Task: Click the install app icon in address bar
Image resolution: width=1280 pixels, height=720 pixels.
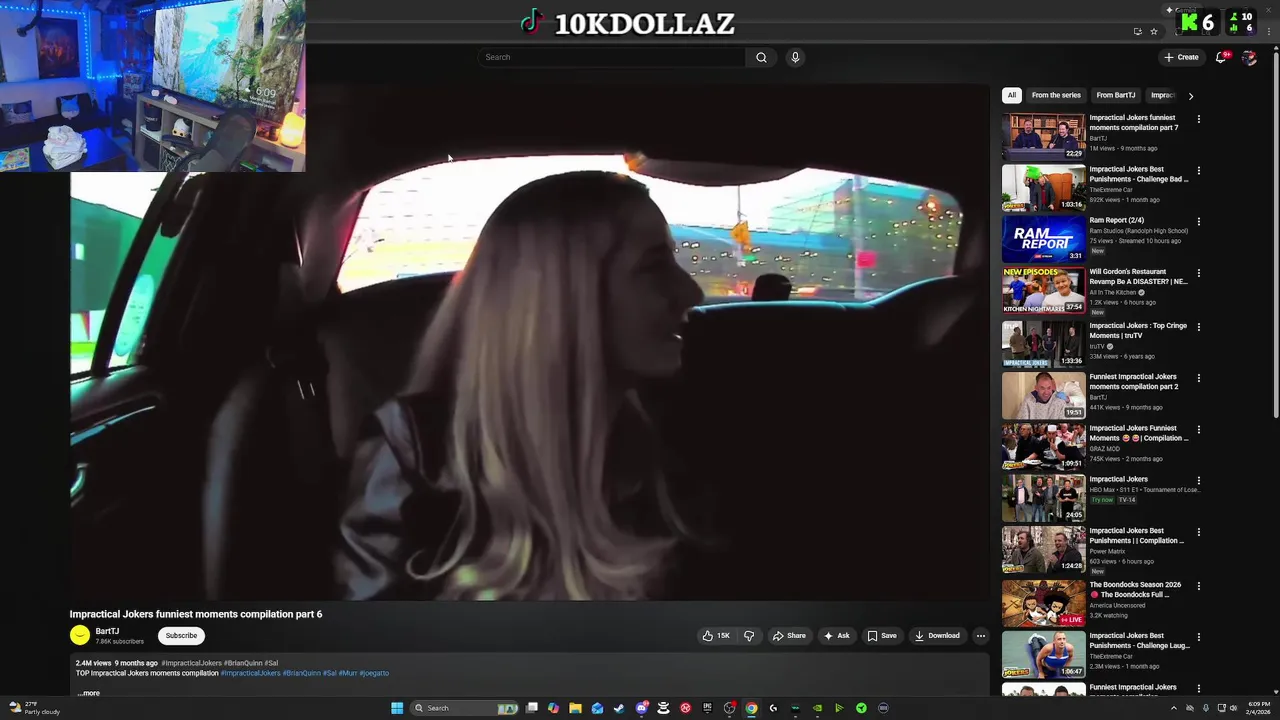Action: (x=1137, y=31)
